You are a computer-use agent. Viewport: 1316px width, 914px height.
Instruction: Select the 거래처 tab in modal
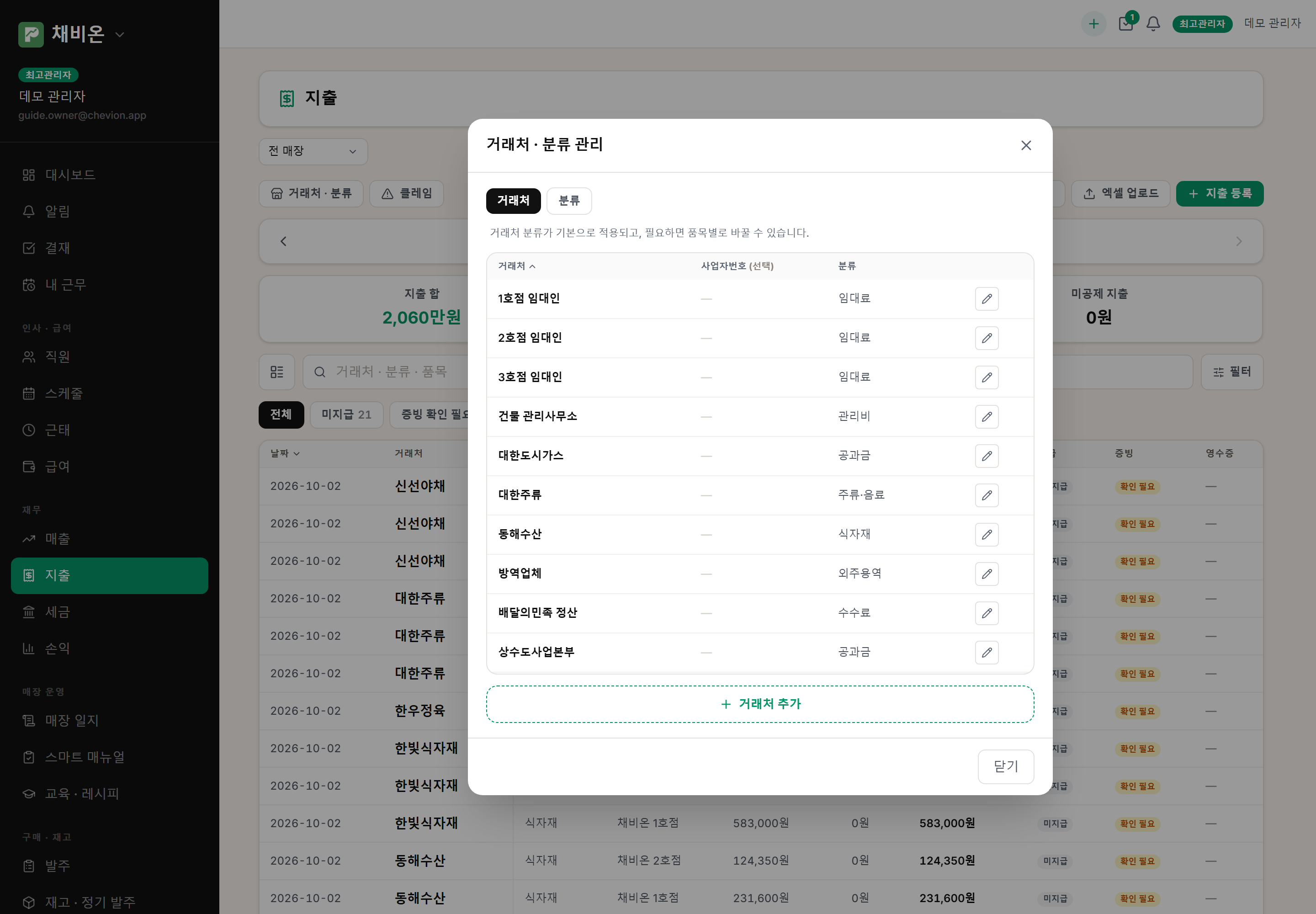tap(513, 201)
